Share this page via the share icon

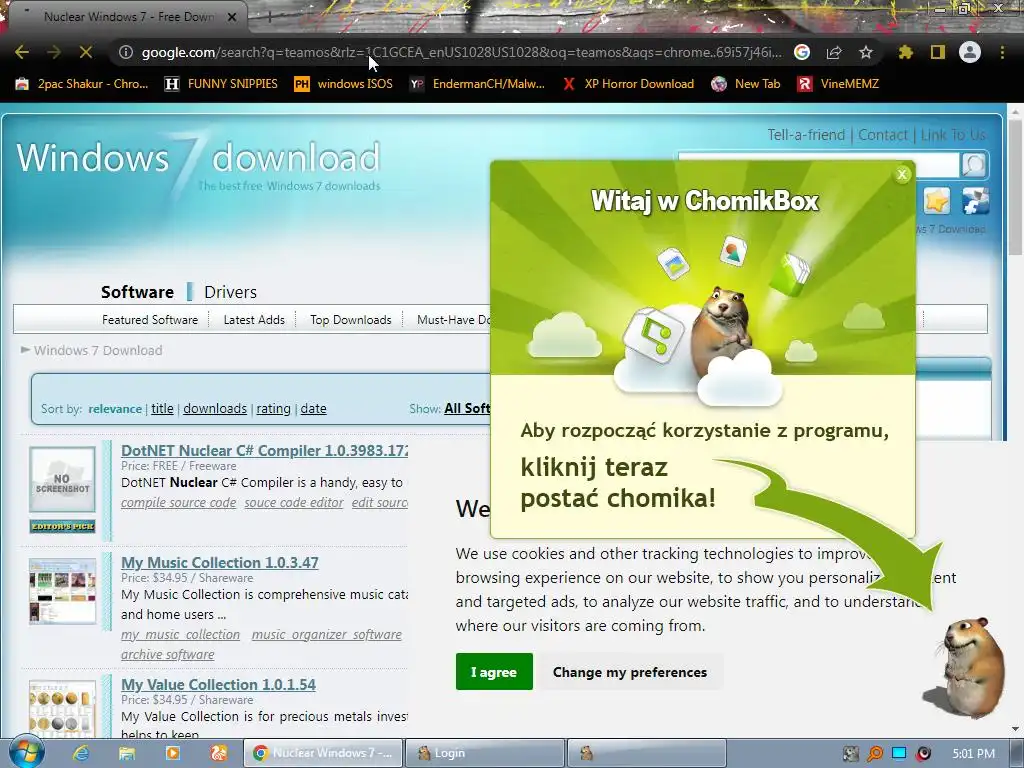834,52
